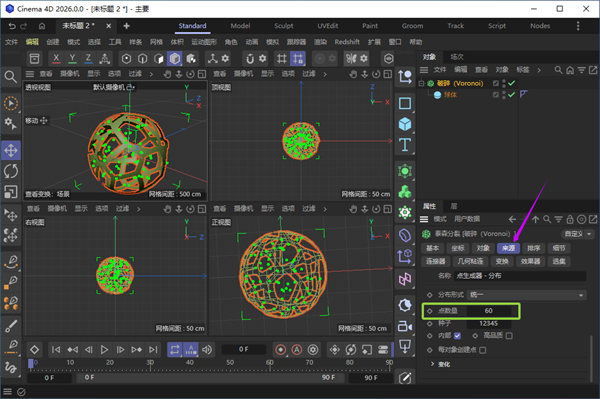Close the 未标题 2 document tab
Image resolution: width=600 pixels, height=399 pixels.
[x=108, y=26]
